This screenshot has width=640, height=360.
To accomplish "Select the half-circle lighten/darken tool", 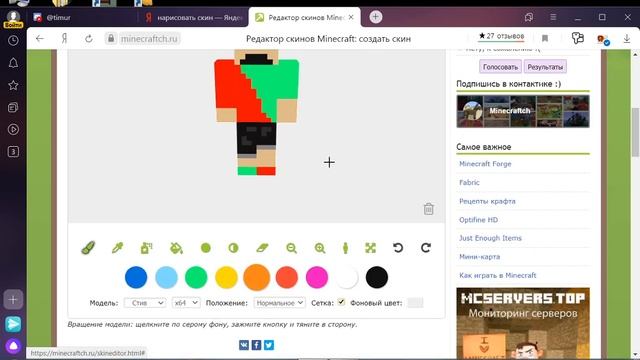I will [233, 248].
